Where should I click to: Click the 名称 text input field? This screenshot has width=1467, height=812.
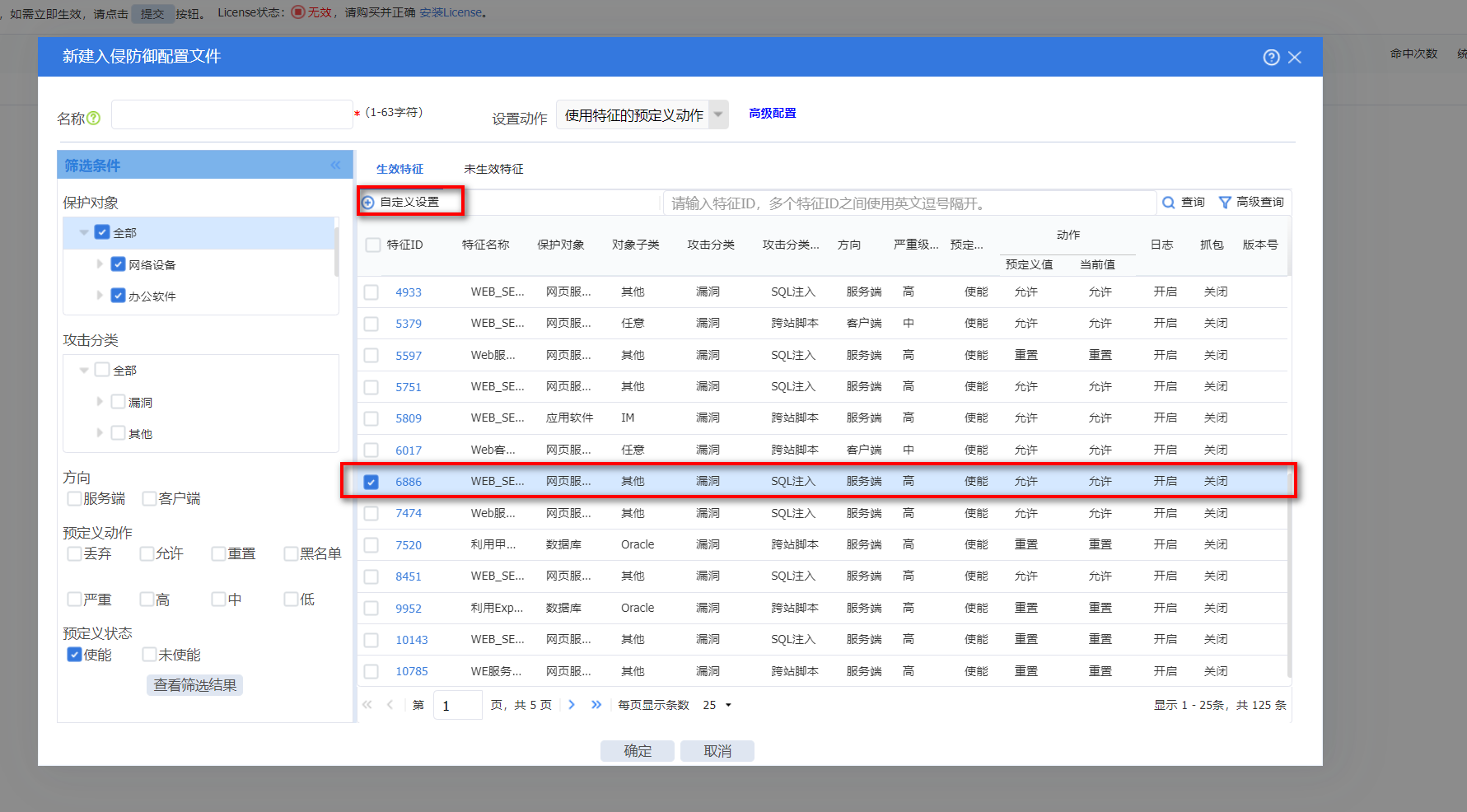click(231, 115)
